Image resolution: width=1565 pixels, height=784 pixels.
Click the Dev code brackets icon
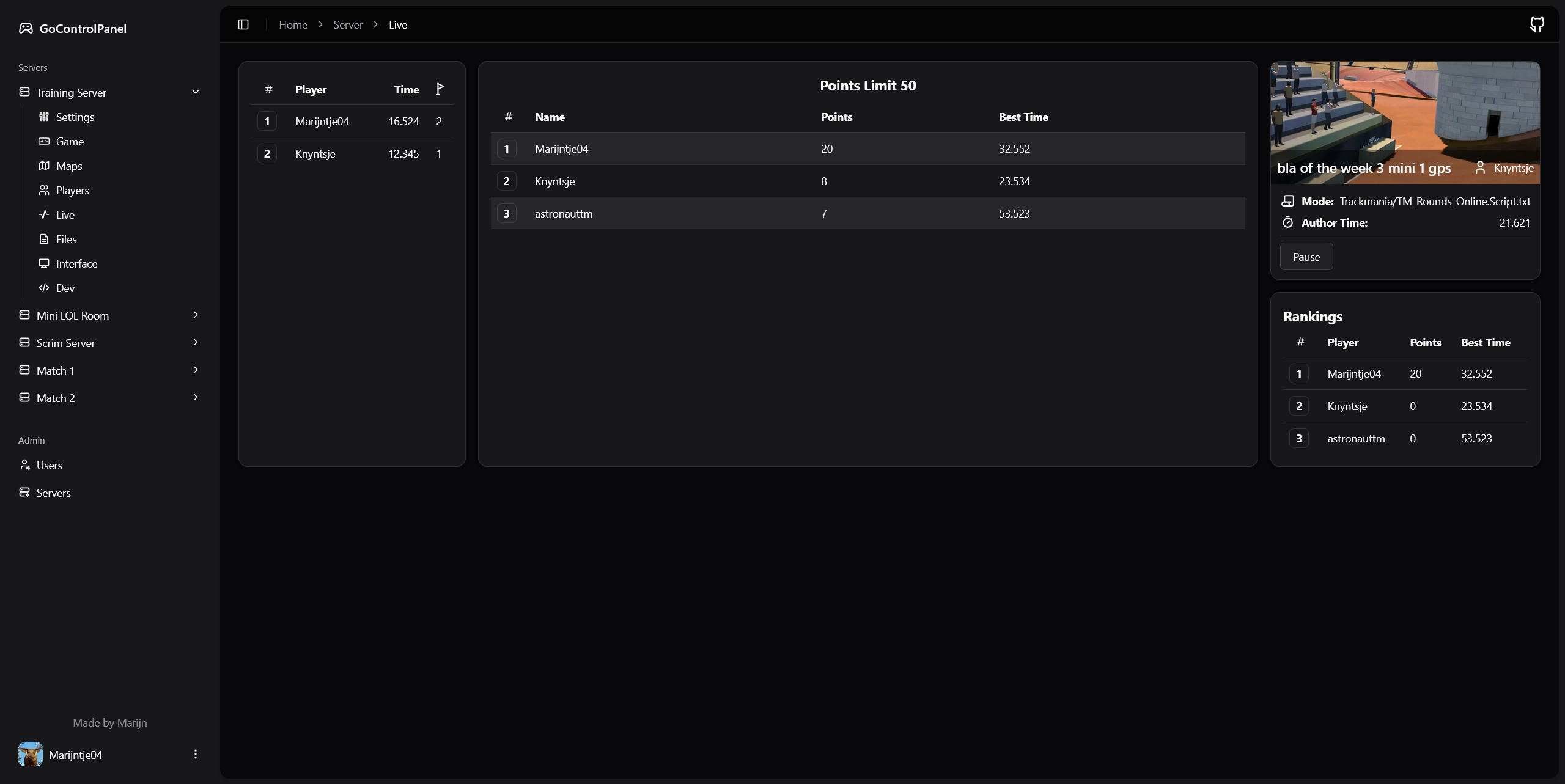(x=44, y=287)
